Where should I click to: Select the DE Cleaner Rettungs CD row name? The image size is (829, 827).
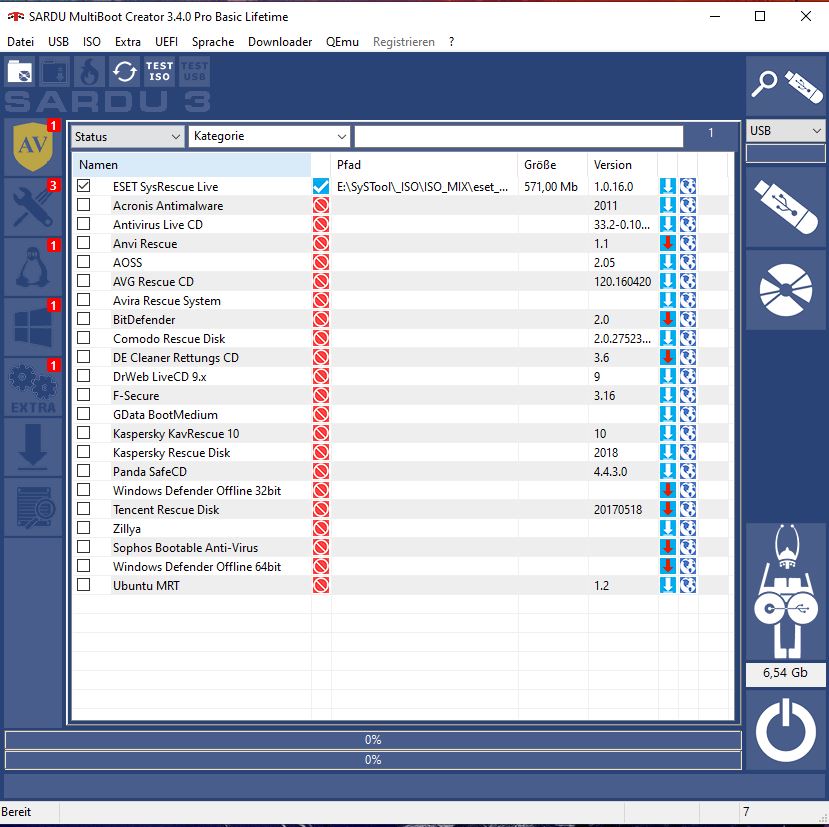[x=176, y=357]
